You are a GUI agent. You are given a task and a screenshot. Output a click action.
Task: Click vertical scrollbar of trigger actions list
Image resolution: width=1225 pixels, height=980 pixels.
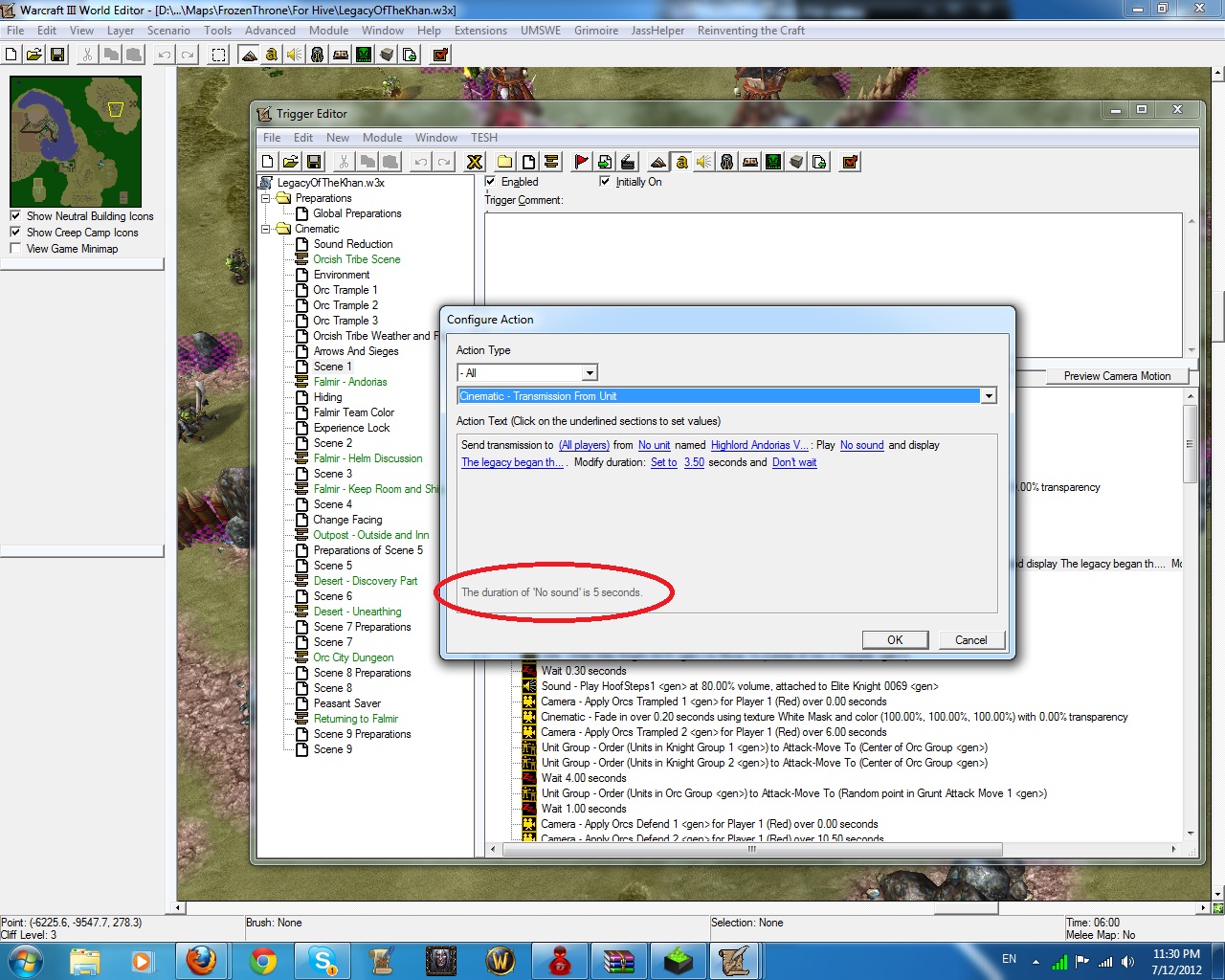(1191, 444)
